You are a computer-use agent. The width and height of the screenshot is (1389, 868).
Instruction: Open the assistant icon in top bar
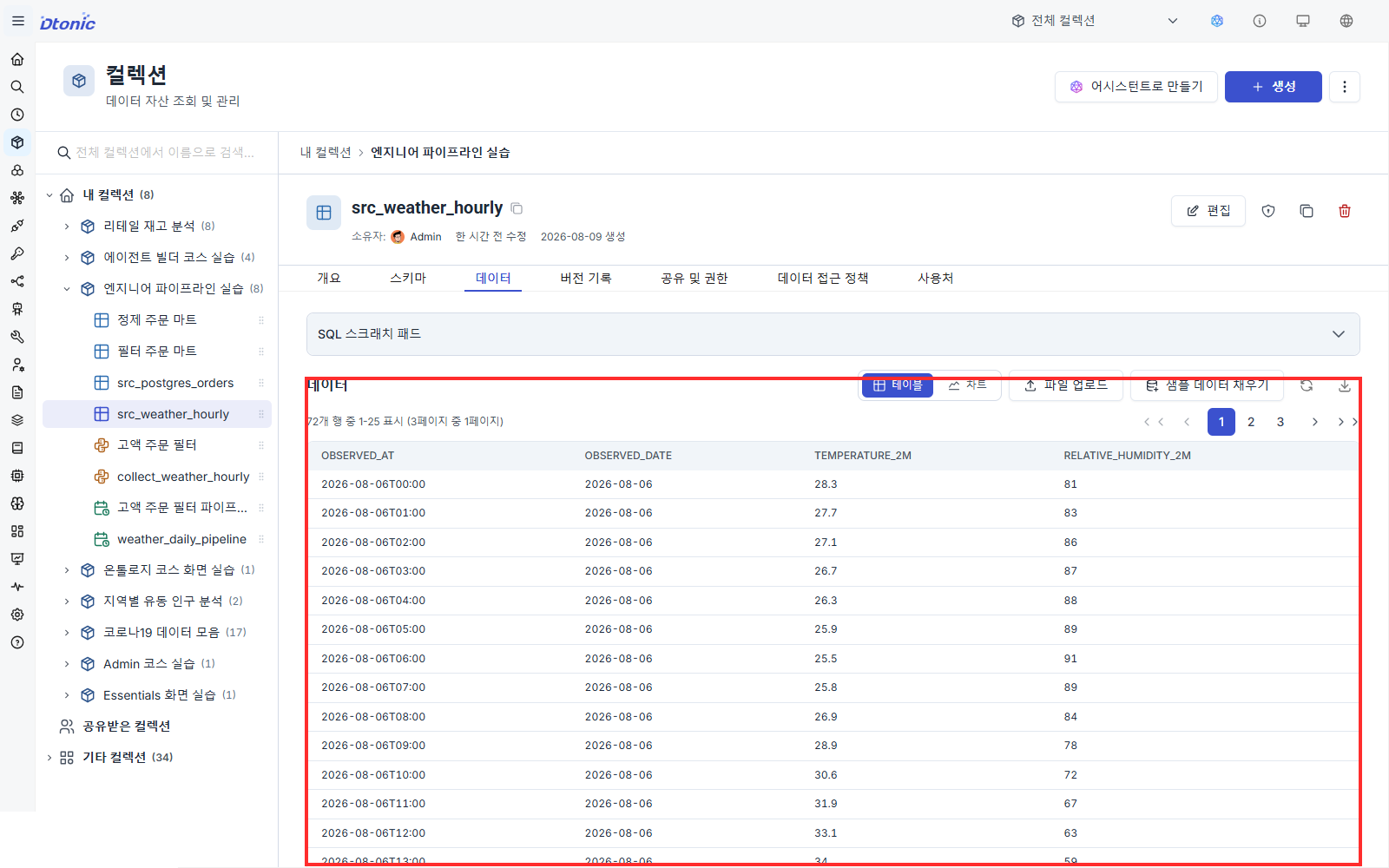pos(1217,21)
